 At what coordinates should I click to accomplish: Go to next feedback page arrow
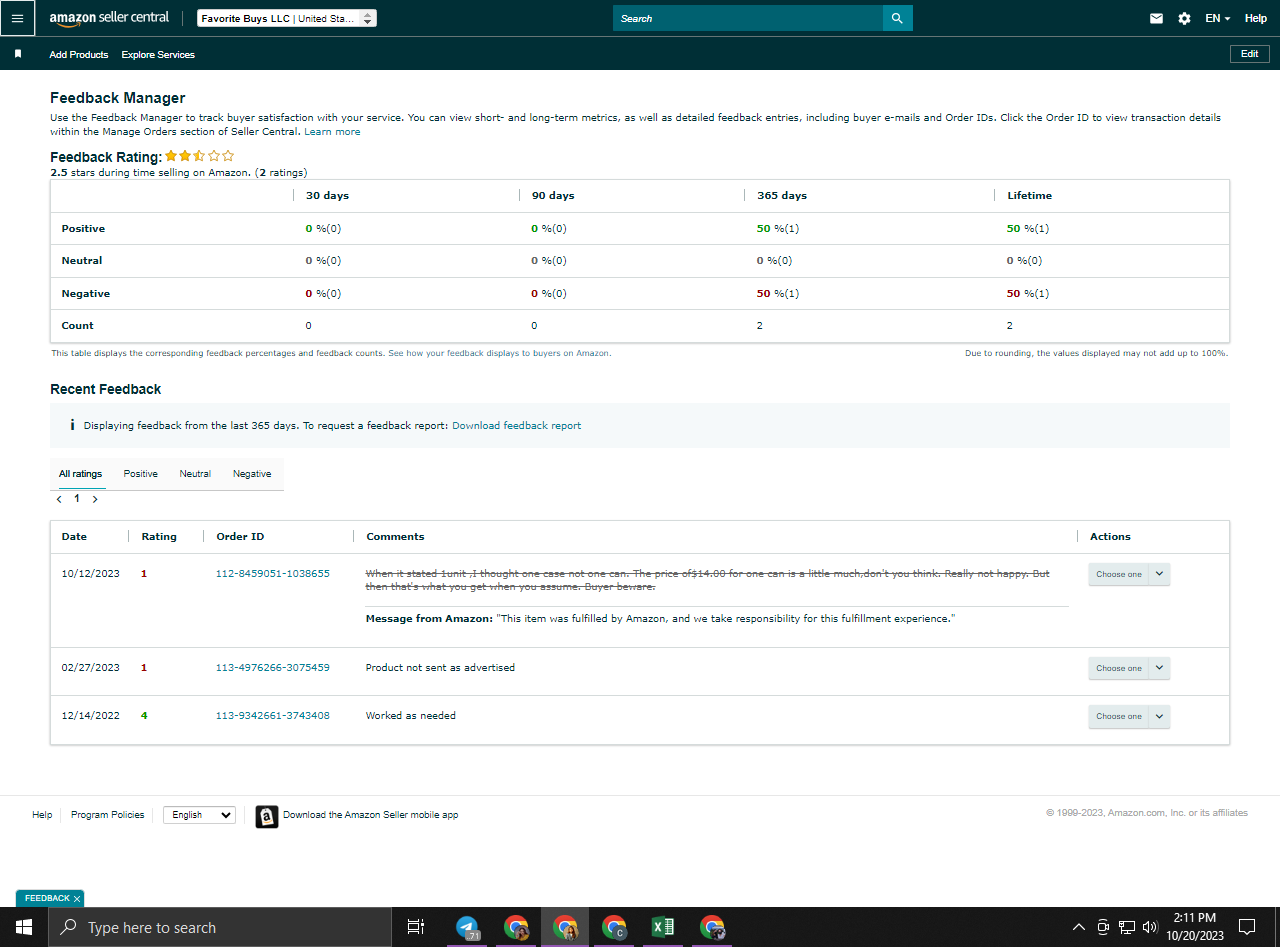[95, 499]
